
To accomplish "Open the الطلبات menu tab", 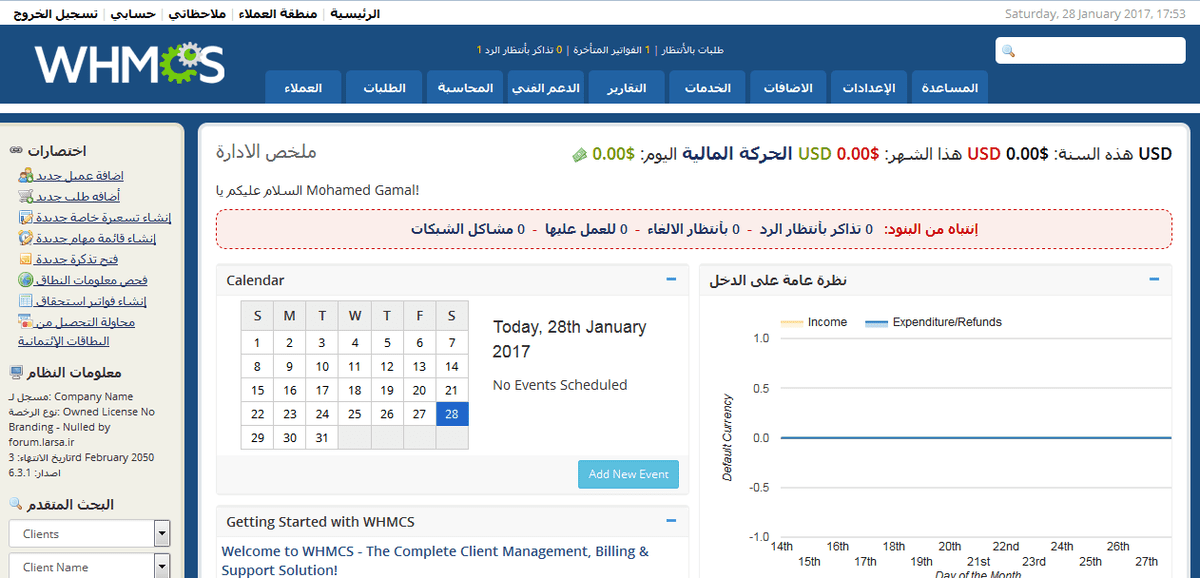I will (384, 87).
